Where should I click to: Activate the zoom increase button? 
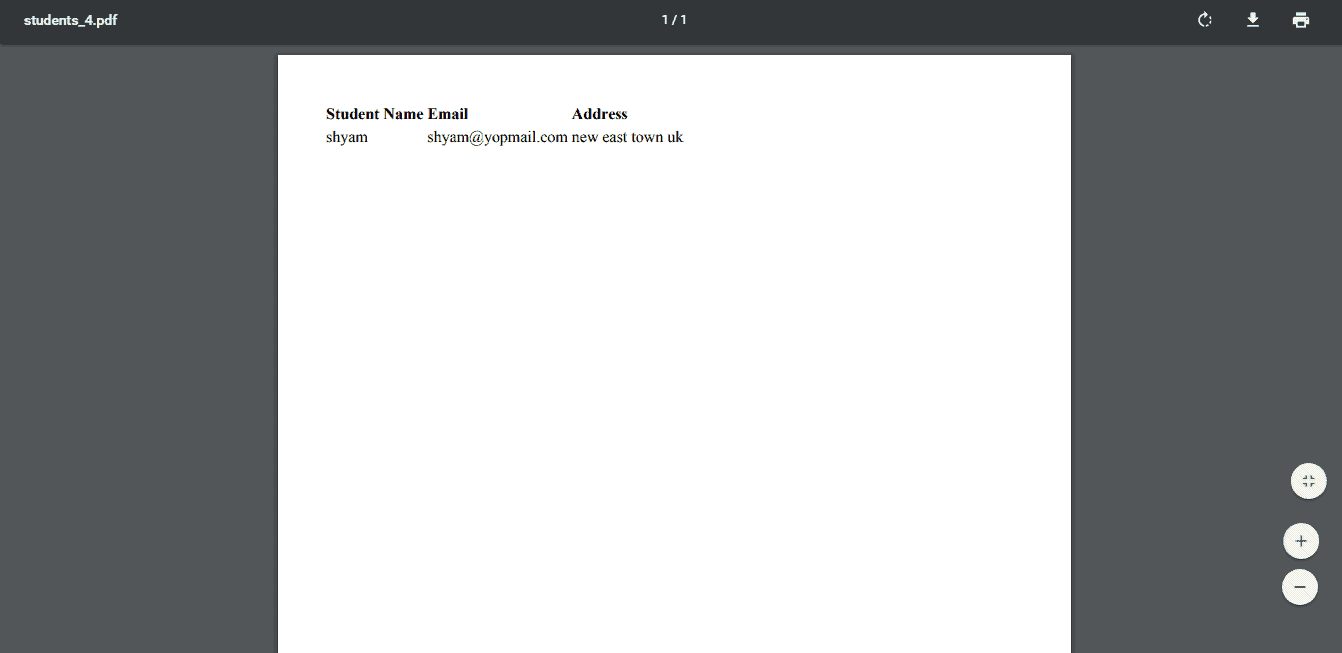pyautogui.click(x=1300, y=540)
